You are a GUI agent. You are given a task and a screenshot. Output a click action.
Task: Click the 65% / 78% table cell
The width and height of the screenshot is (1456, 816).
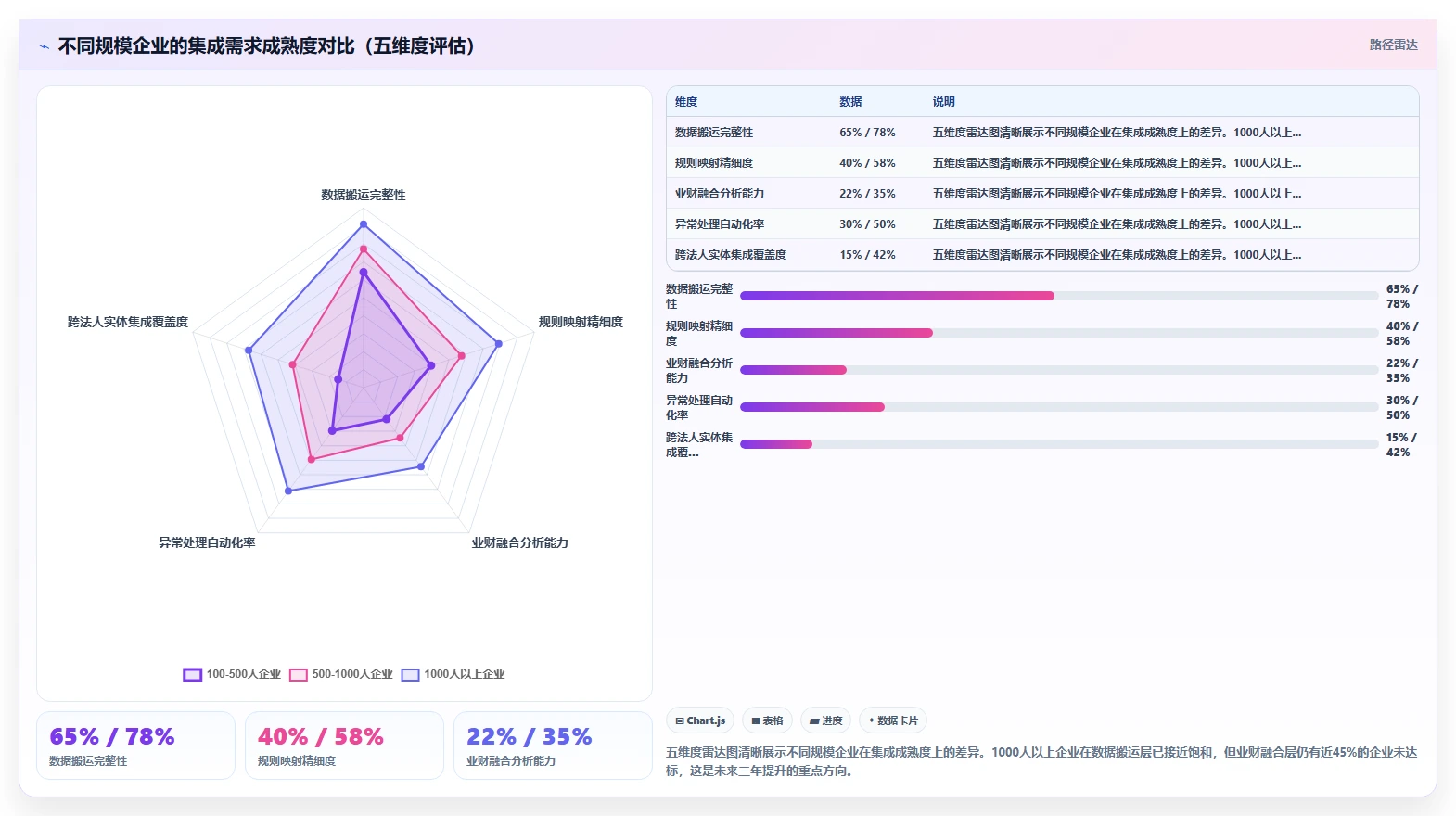coord(867,133)
